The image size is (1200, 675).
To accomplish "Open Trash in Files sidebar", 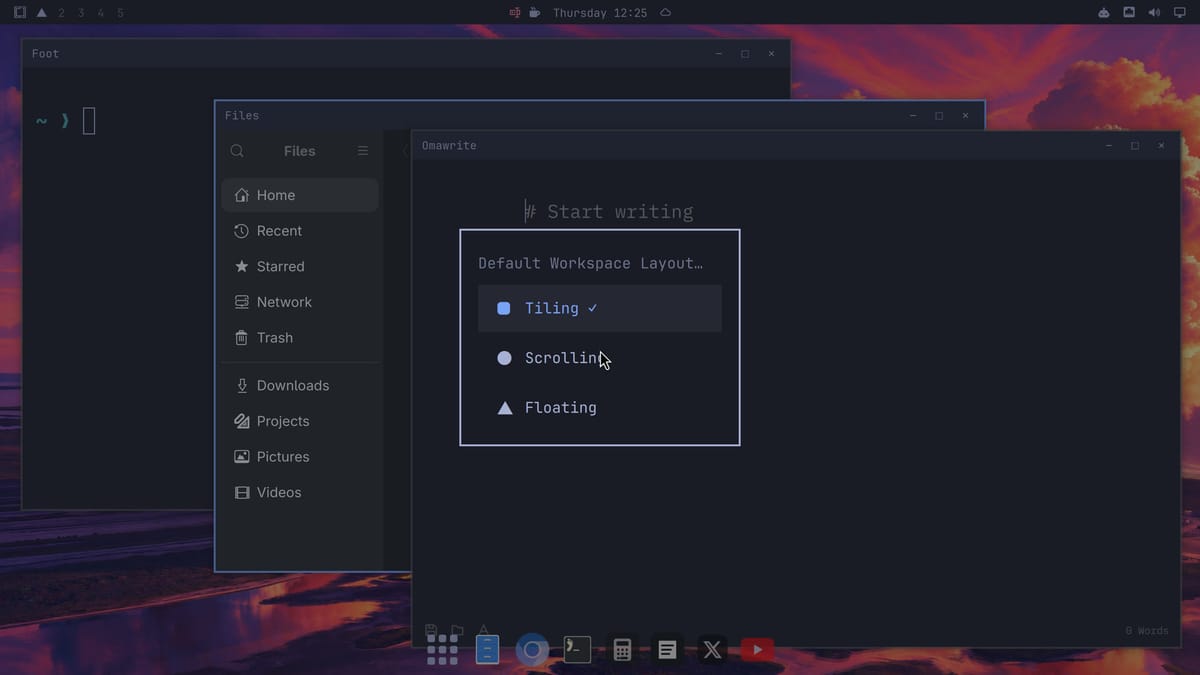I will point(300,338).
